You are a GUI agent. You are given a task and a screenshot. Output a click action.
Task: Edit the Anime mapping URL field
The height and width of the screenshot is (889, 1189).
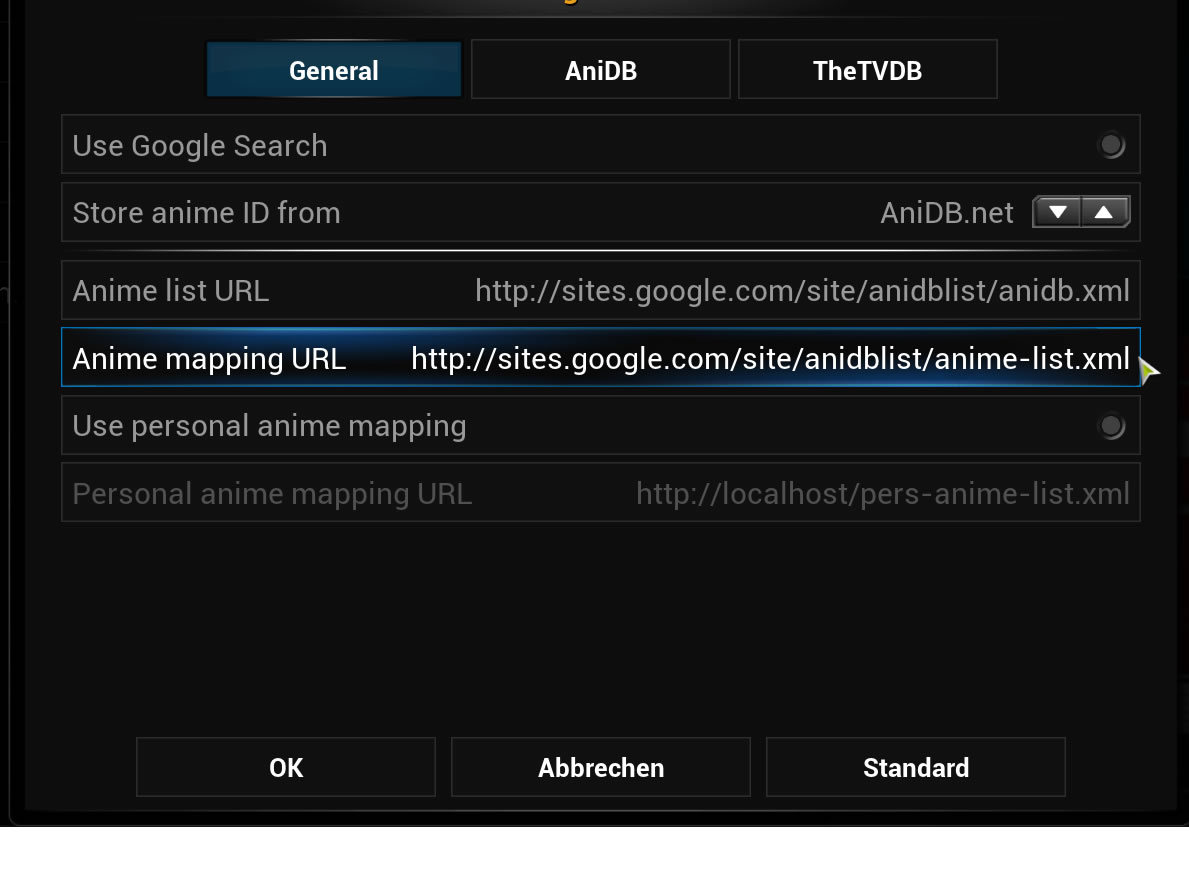[x=601, y=357]
